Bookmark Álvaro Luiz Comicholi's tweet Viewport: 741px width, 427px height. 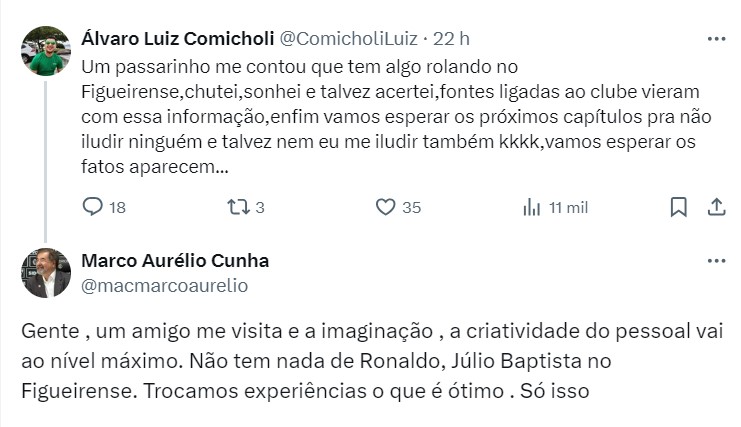click(x=678, y=207)
